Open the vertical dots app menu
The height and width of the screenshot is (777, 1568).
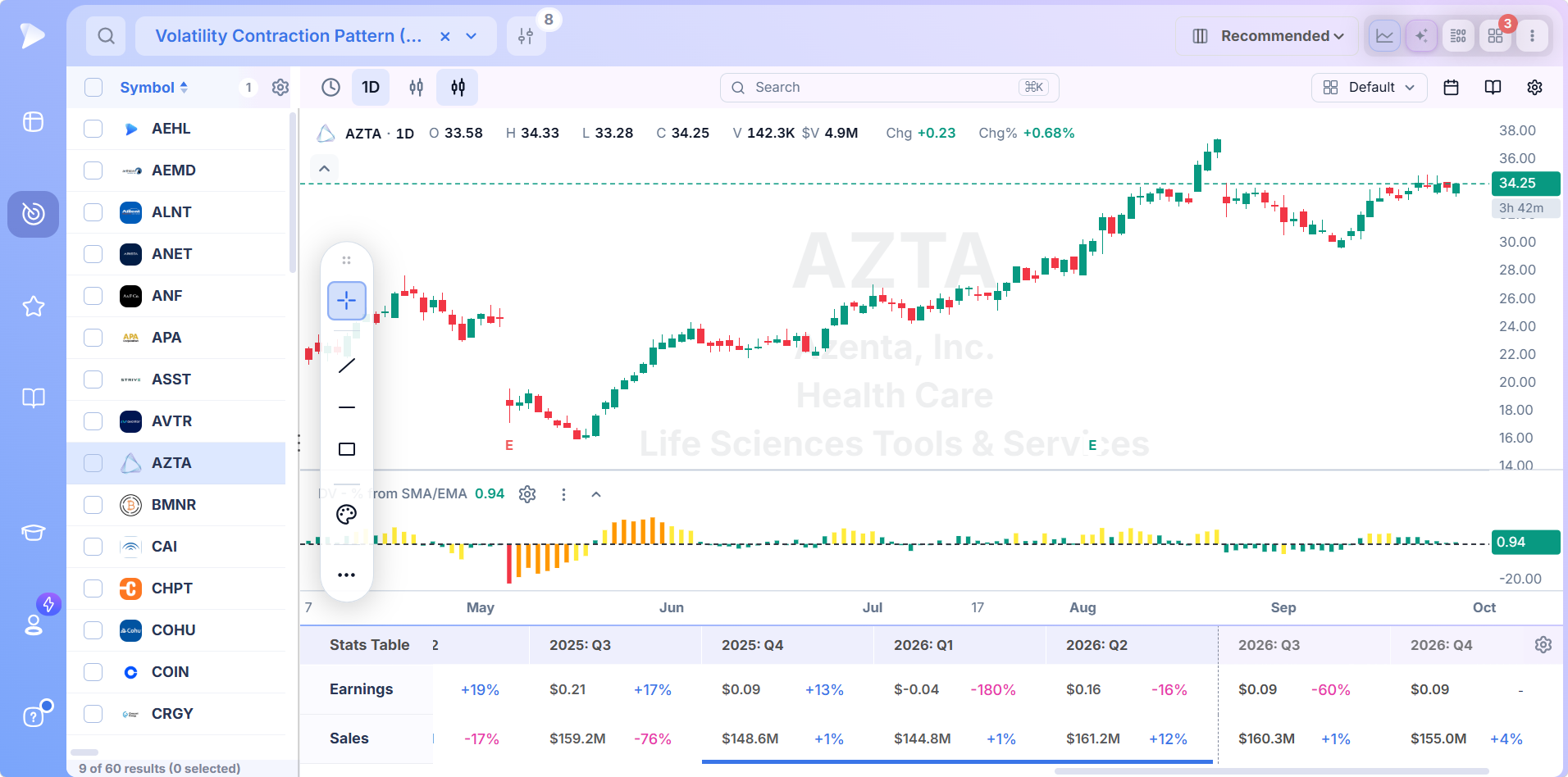(x=1532, y=36)
